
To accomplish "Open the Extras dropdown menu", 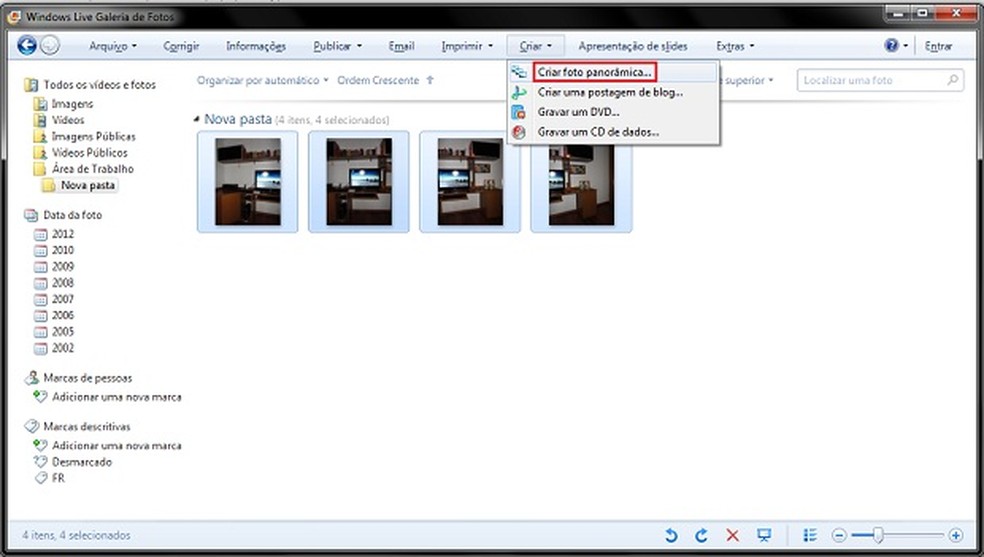I will point(735,46).
